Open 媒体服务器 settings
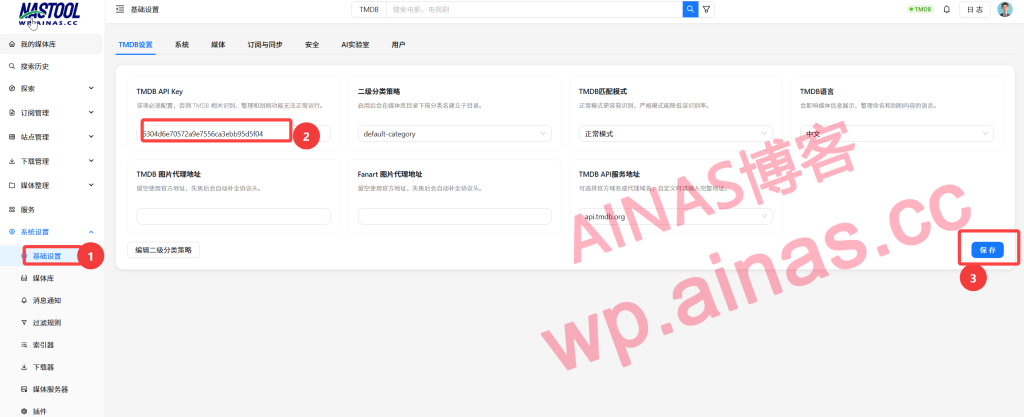1024x417 pixels. click(51, 389)
